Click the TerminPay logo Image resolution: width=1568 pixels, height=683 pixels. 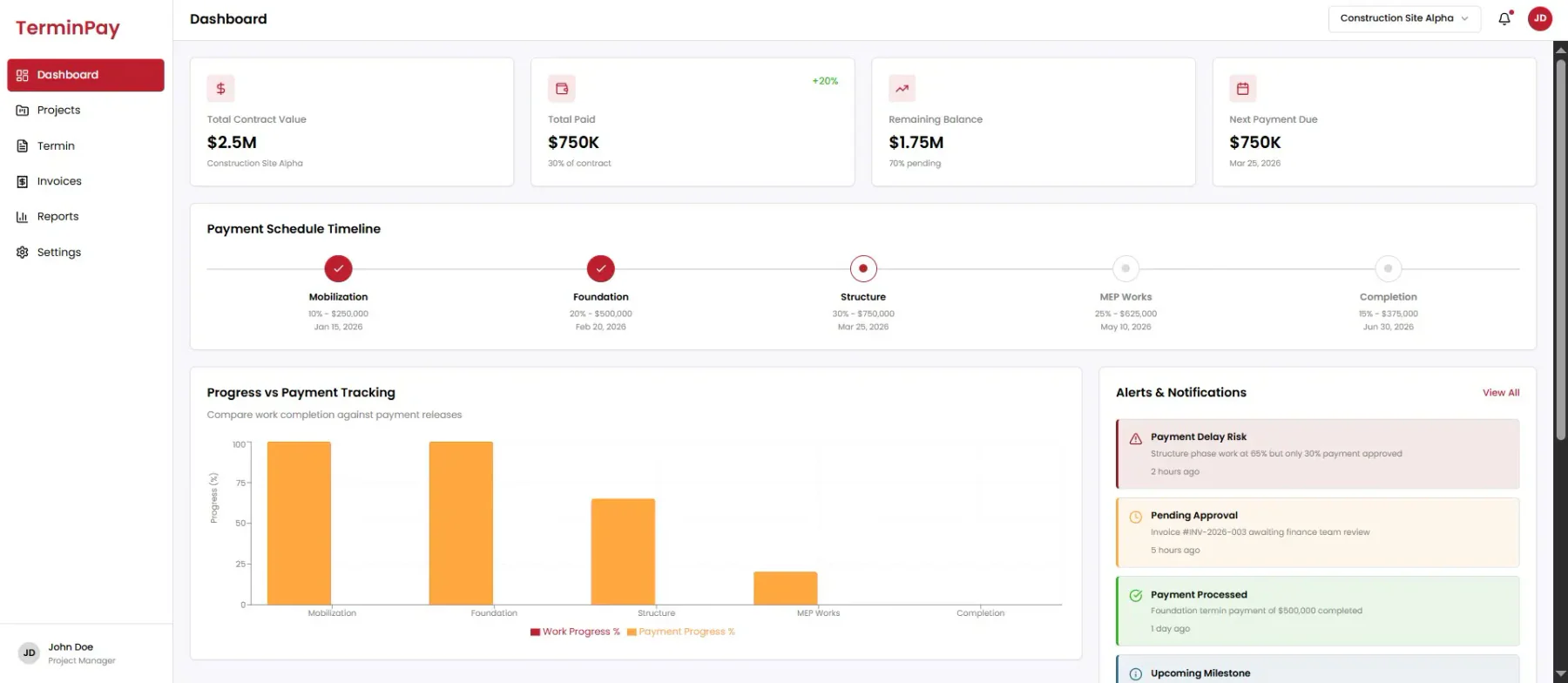tap(68, 28)
